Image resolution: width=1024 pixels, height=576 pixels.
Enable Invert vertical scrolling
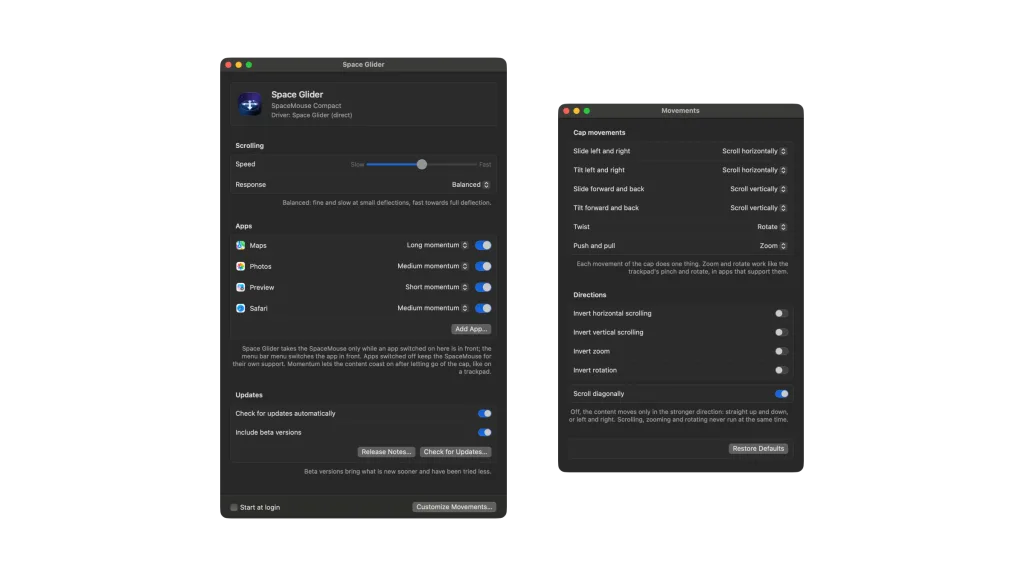[781, 332]
